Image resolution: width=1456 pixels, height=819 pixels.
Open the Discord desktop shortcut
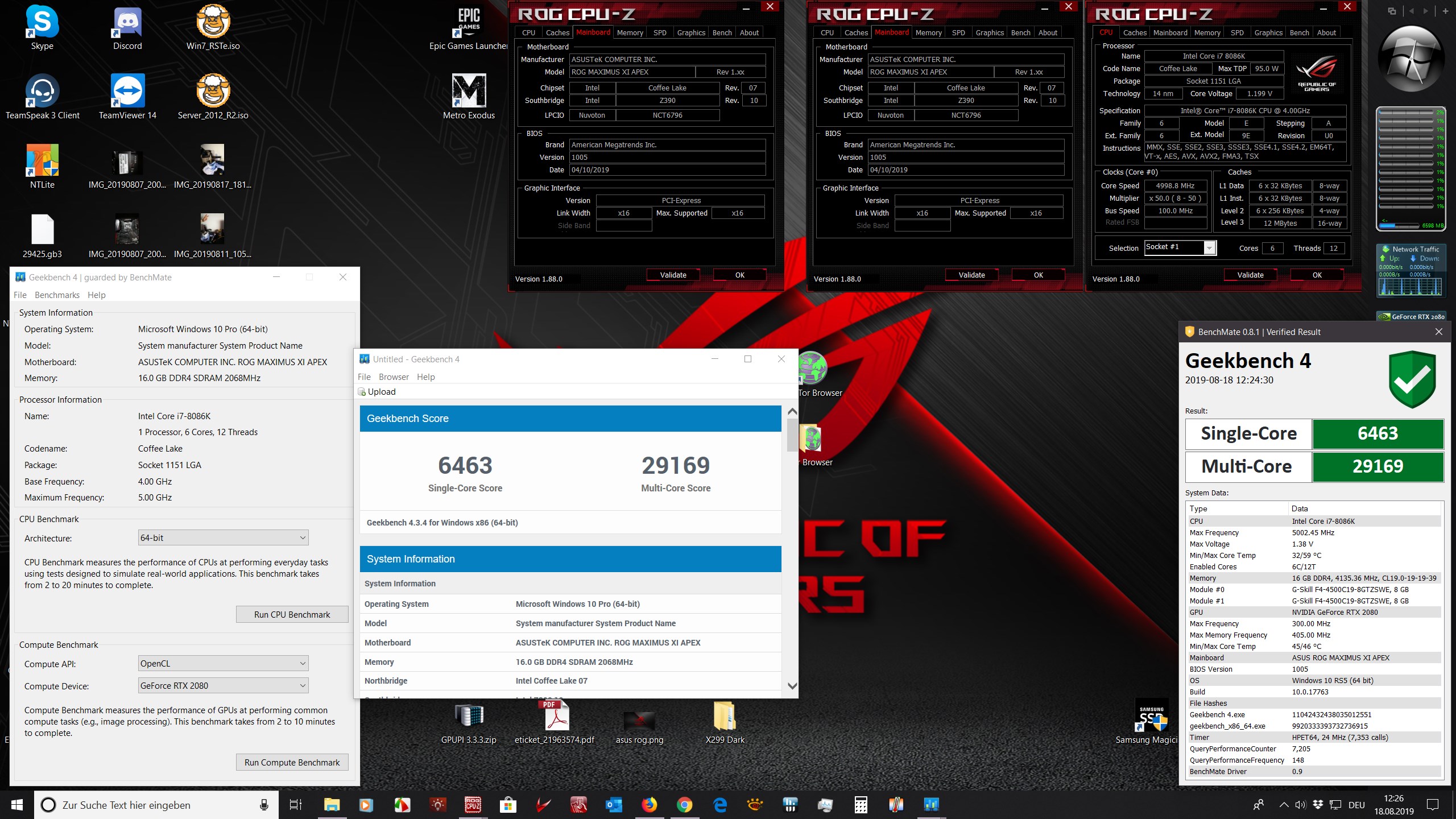(127, 27)
